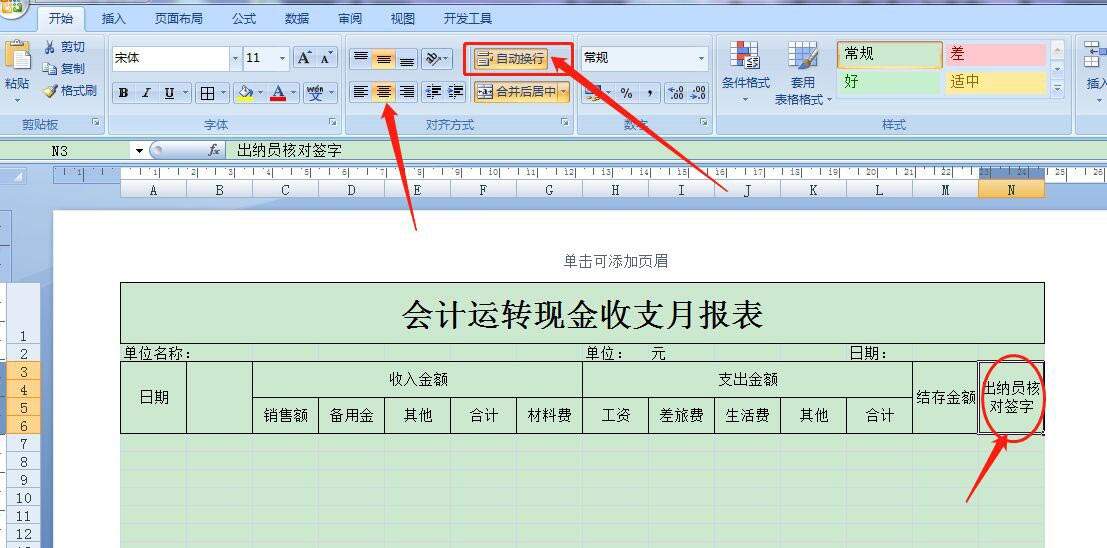The height and width of the screenshot is (548, 1107).
Task: Toggle underline U formatting
Action: click(x=169, y=93)
